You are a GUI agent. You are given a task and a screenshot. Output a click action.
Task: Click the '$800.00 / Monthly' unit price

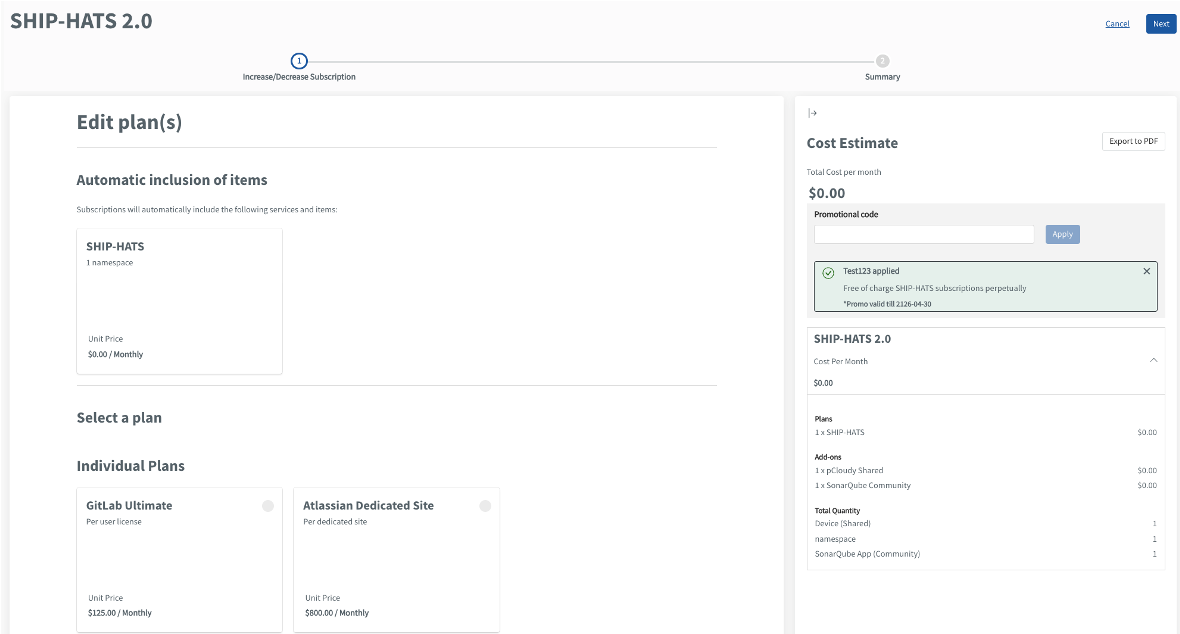[x=337, y=613]
